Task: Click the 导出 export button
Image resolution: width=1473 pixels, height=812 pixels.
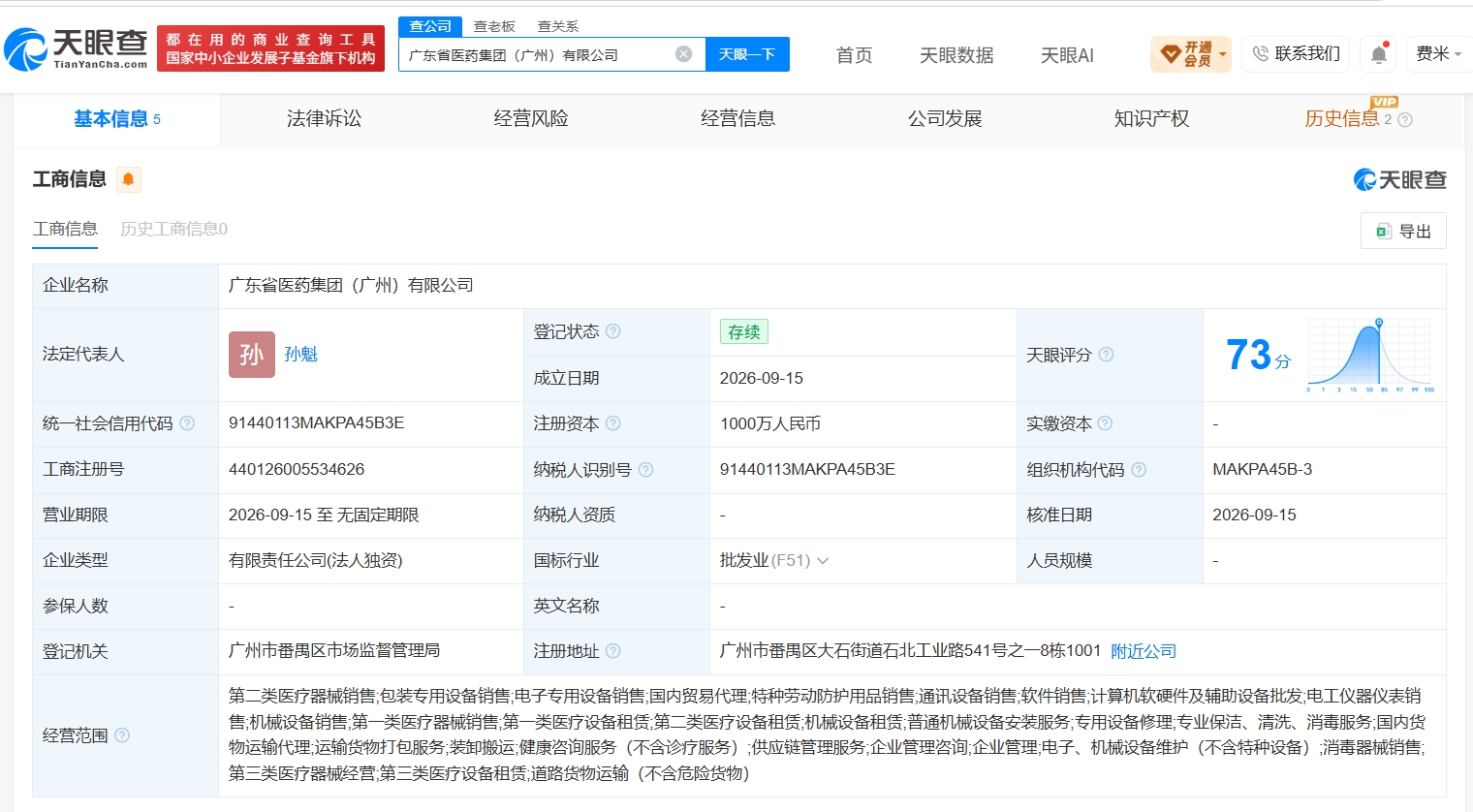Action: pos(1403,231)
